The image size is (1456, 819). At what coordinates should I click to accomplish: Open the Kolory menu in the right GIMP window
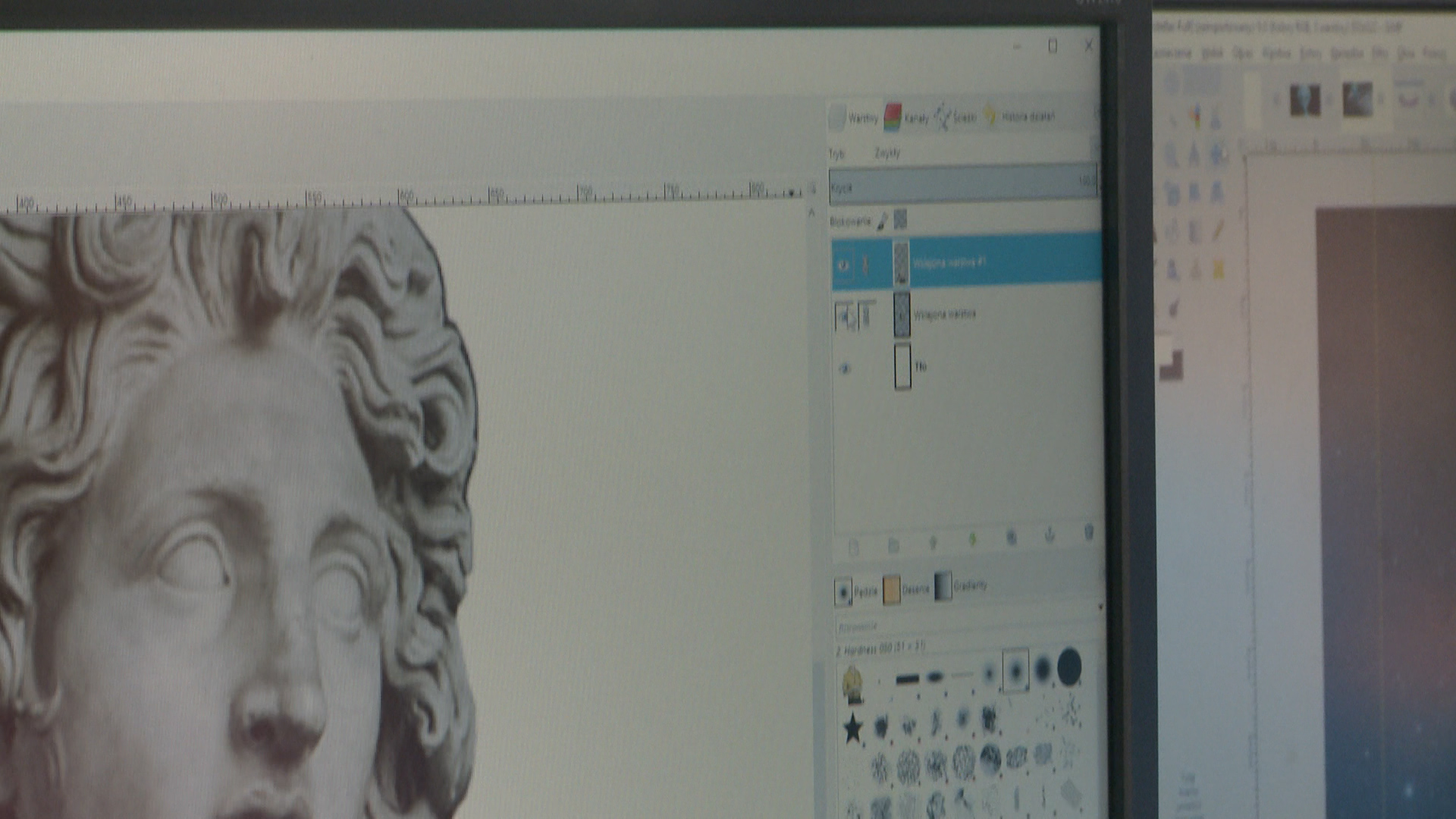click(1310, 53)
